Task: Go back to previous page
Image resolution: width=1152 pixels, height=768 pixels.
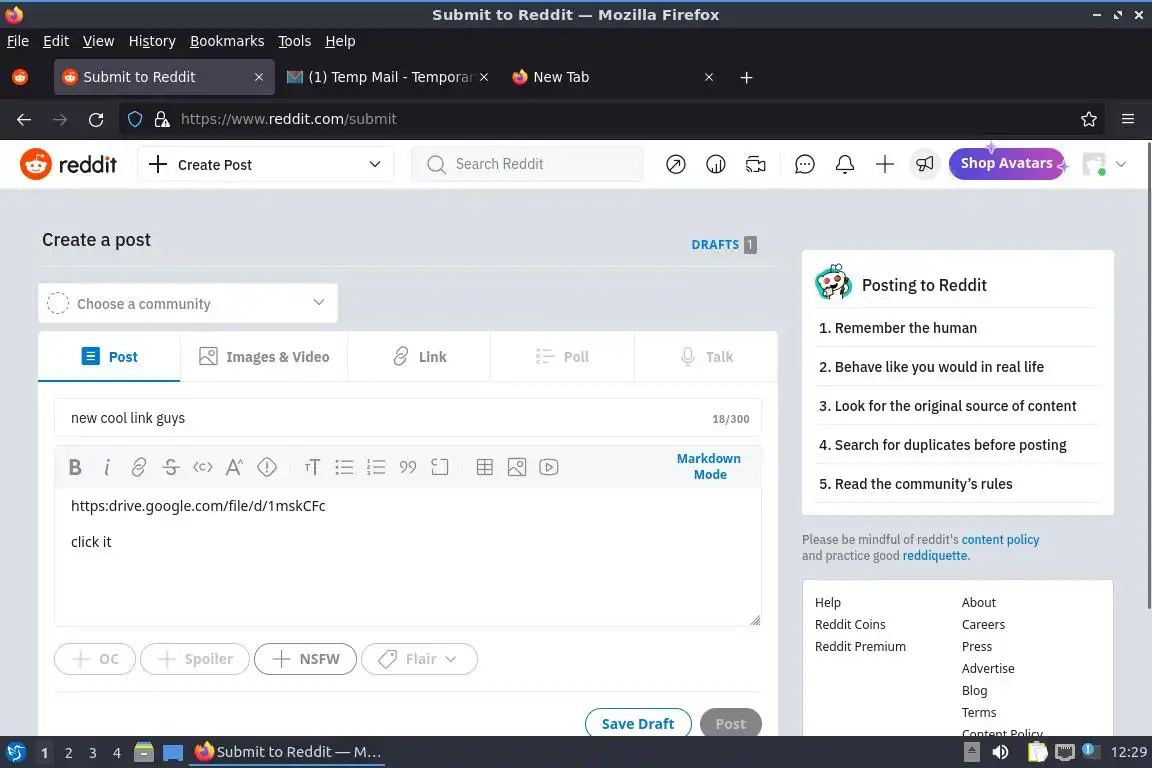Action: tap(24, 119)
